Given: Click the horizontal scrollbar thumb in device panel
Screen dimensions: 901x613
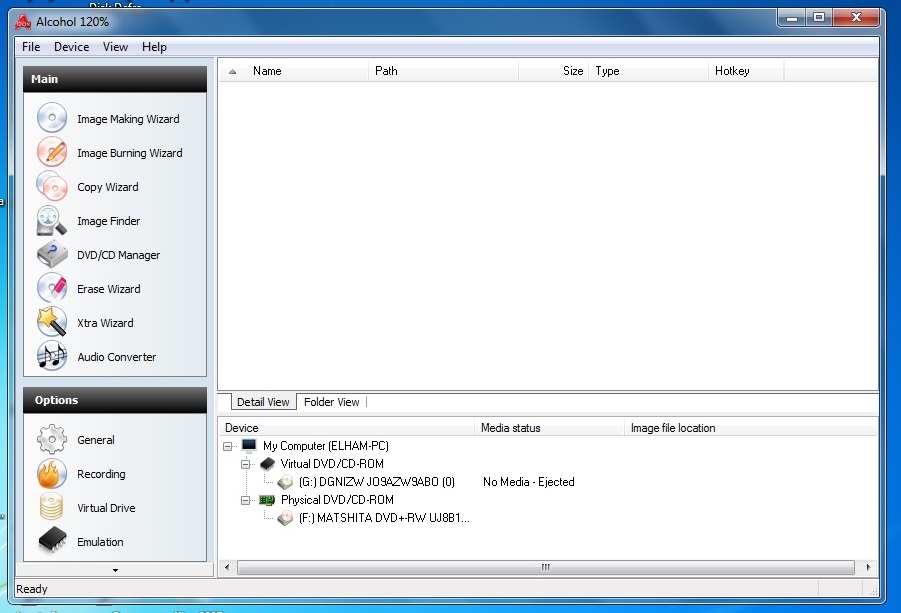Looking at the screenshot, I should [x=545, y=568].
